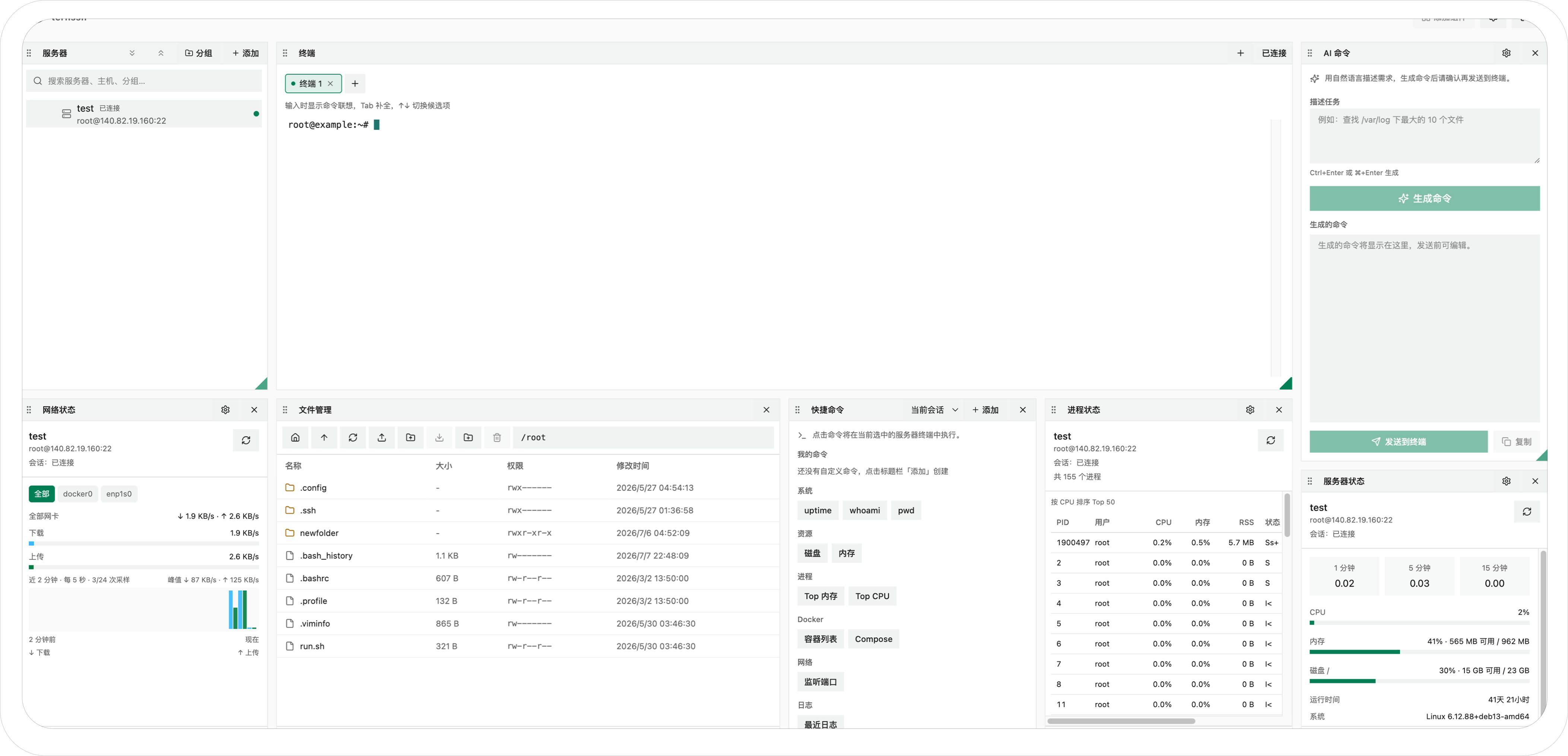Image resolution: width=1568 pixels, height=756 pixels.
Task: Run the whoami quick command
Action: tap(864, 510)
